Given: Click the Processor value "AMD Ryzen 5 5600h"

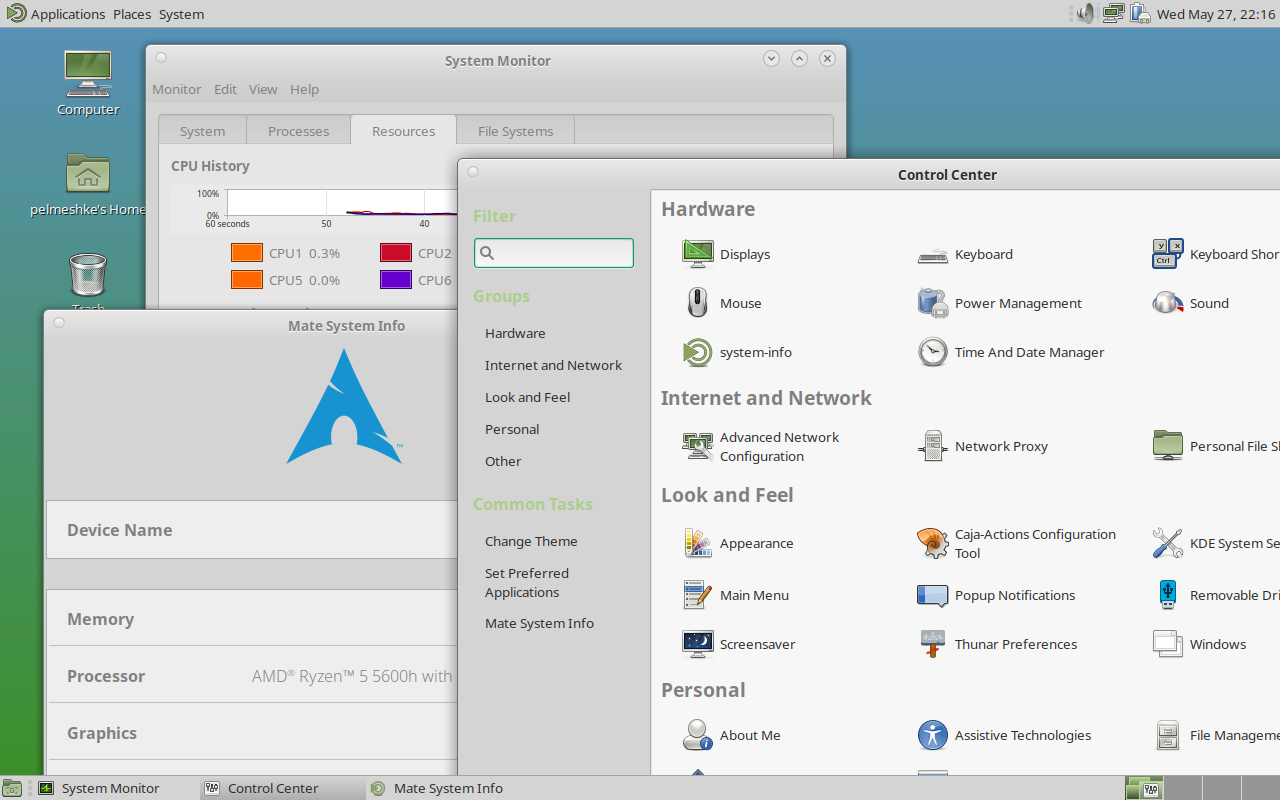Looking at the screenshot, I should point(352,676).
